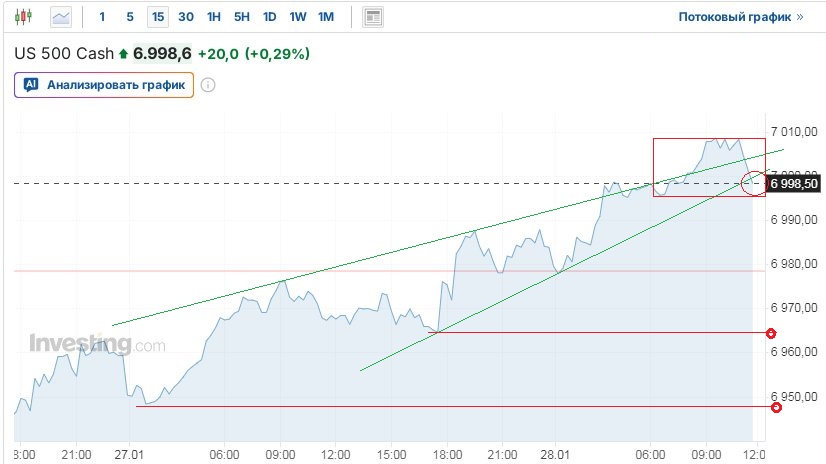
Task: Click the info icon beside the analyze button
Action: [x=208, y=85]
